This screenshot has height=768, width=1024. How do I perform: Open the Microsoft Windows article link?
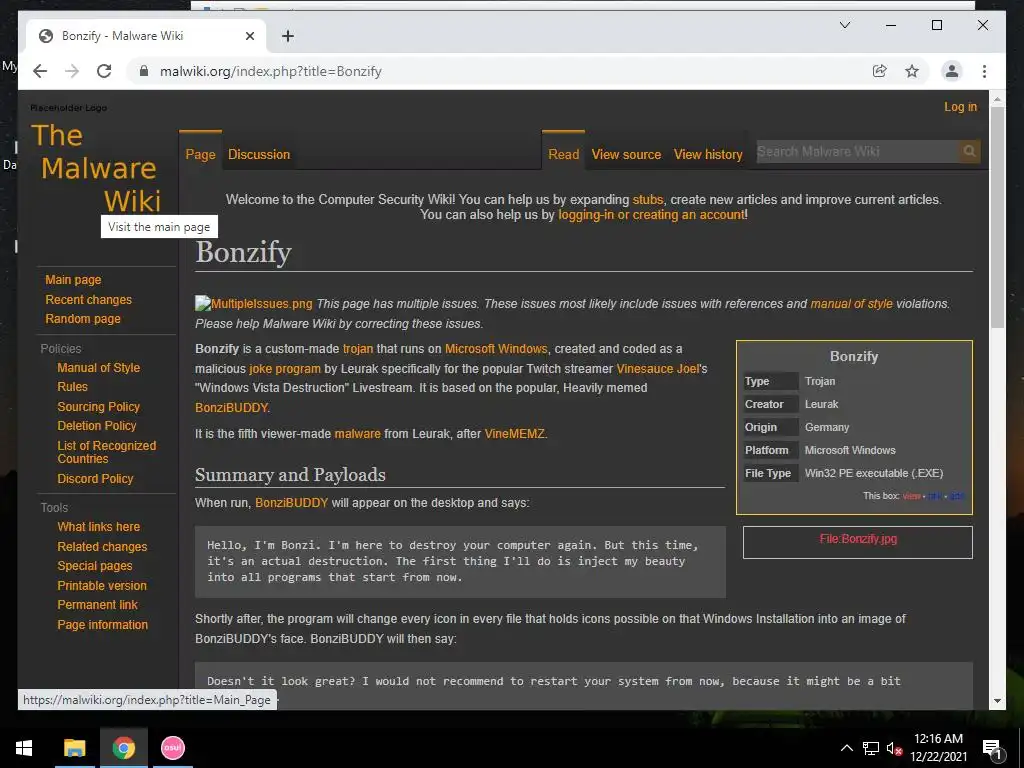(496, 349)
